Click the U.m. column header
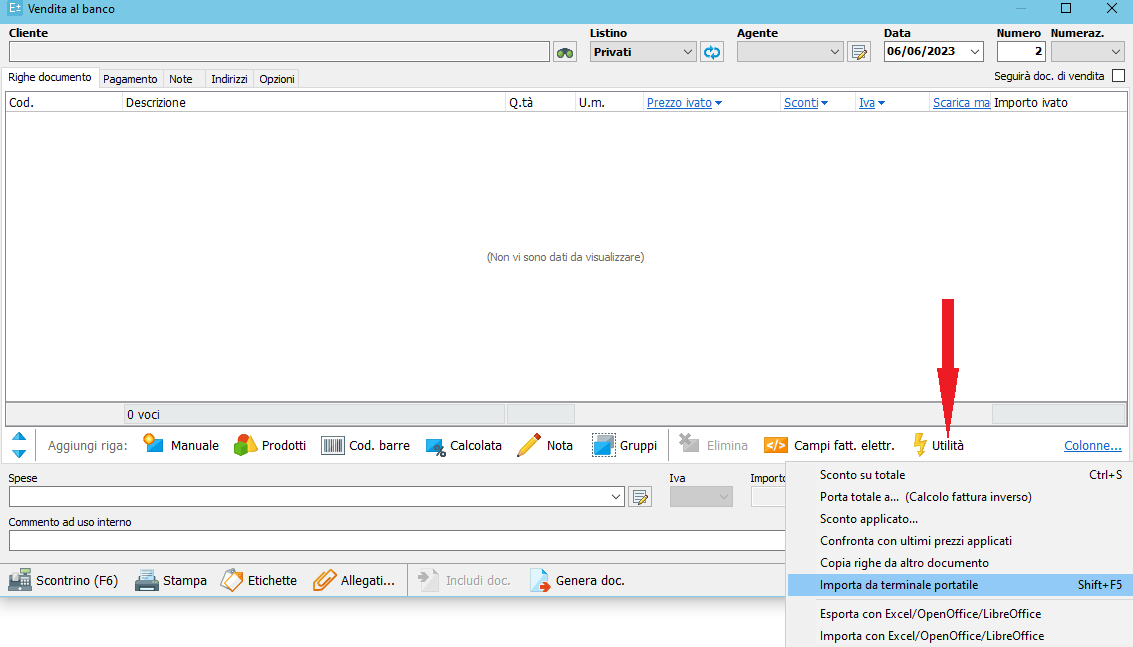This screenshot has width=1133, height=647. point(609,103)
